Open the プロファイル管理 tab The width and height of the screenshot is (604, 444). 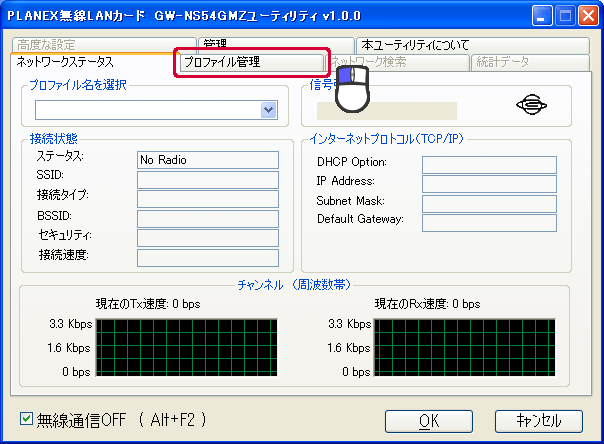(252, 62)
